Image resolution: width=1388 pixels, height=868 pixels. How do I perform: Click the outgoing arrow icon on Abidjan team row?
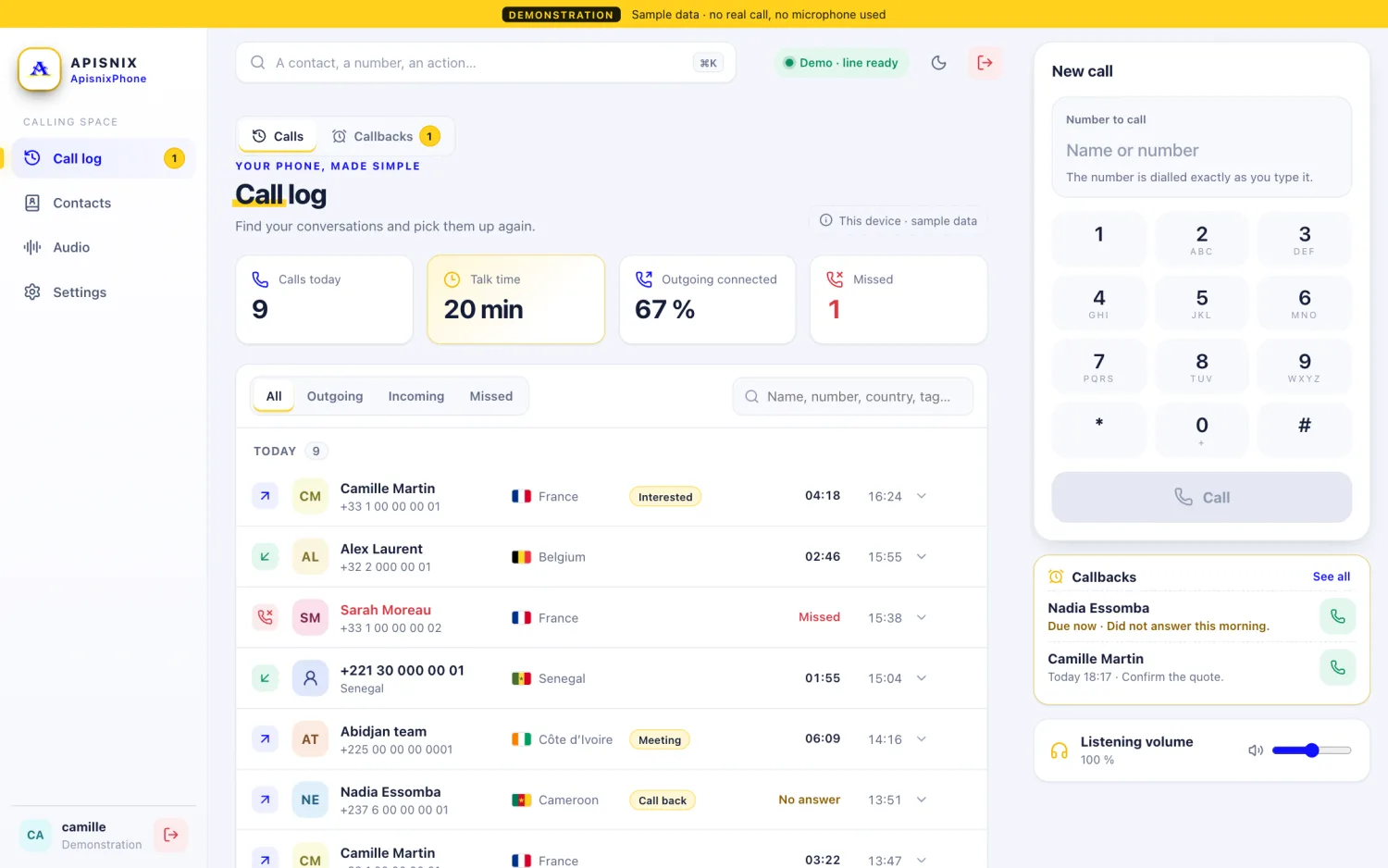pos(265,739)
